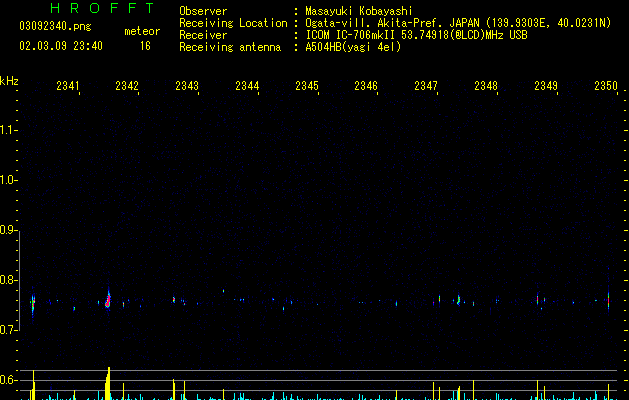Screen dimensions: 629x400
Task: Click the HROFFT title text
Action: coord(103,8)
